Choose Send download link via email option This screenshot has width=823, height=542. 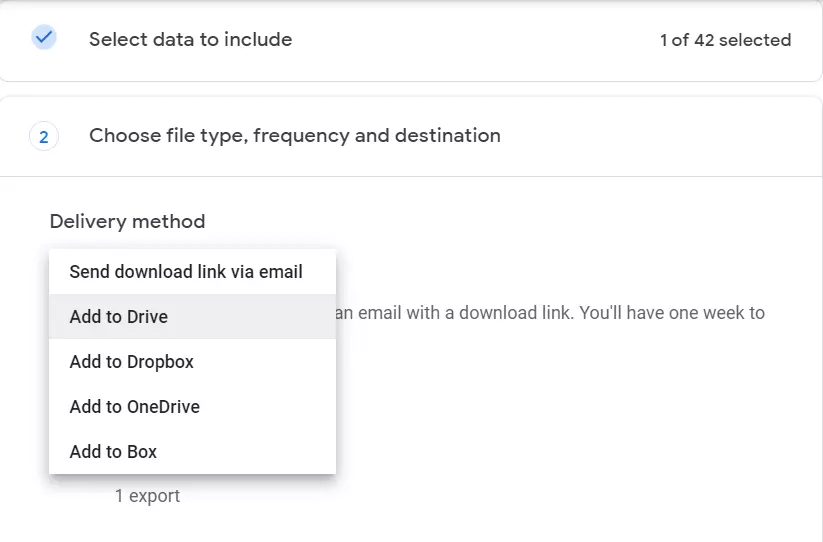(186, 272)
